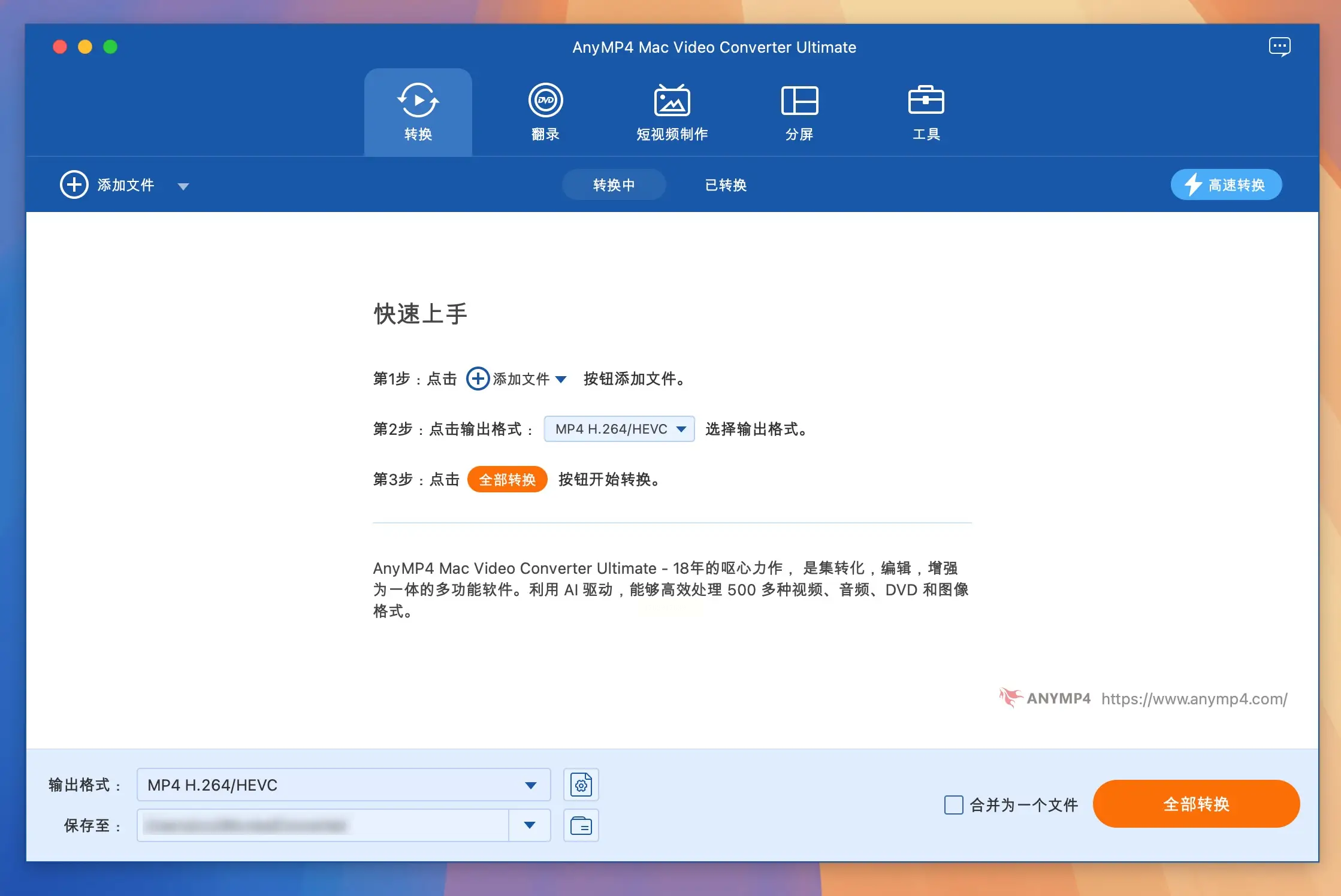Enable the 合并为一个文件 checkbox
Screen dimensions: 1341x896
[x=953, y=804]
